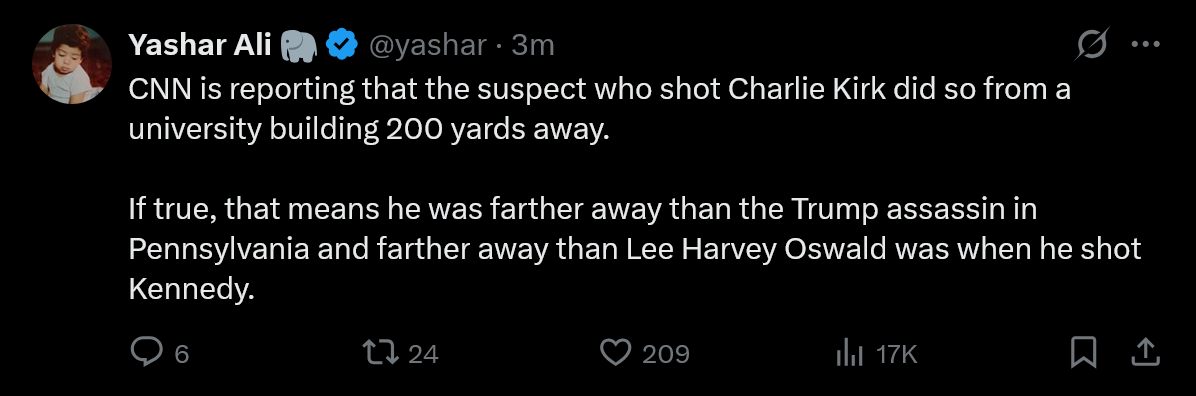Open the tweet via the 3m timestamp
Image resolution: width=1196 pixels, height=396 pixels.
[x=532, y=46]
